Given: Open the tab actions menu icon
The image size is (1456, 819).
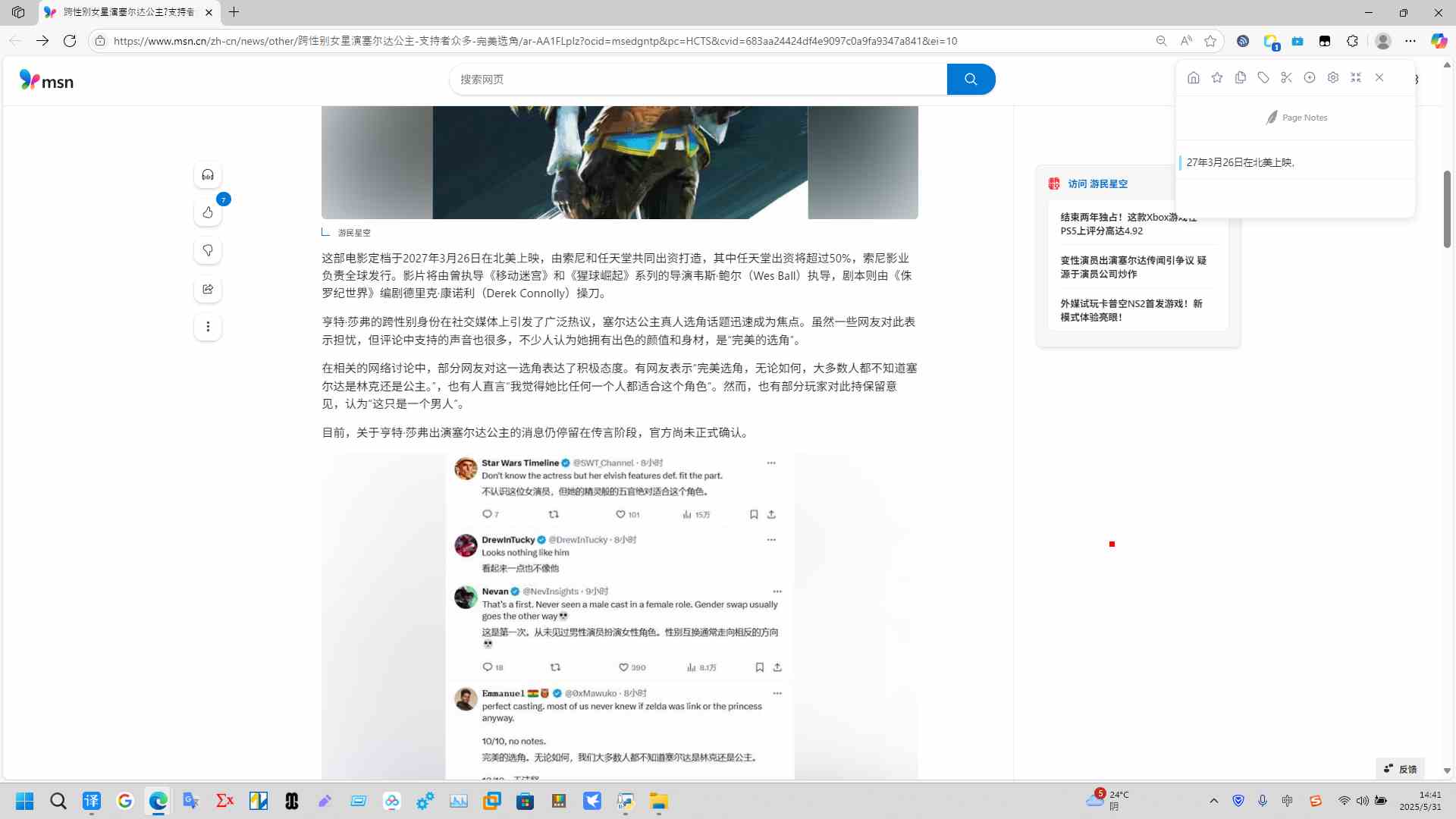Looking at the screenshot, I should coord(18,12).
